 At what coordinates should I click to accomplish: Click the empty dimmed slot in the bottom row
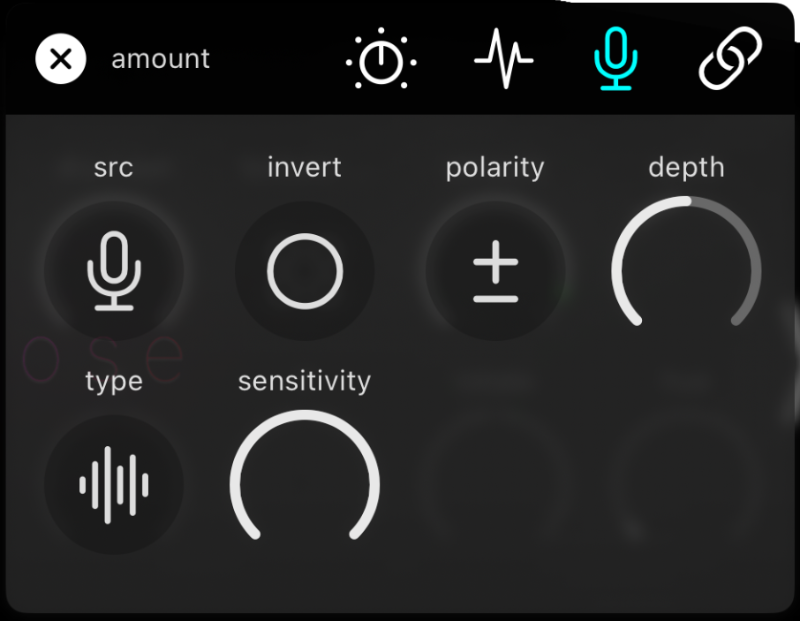pyautogui.click(x=494, y=484)
